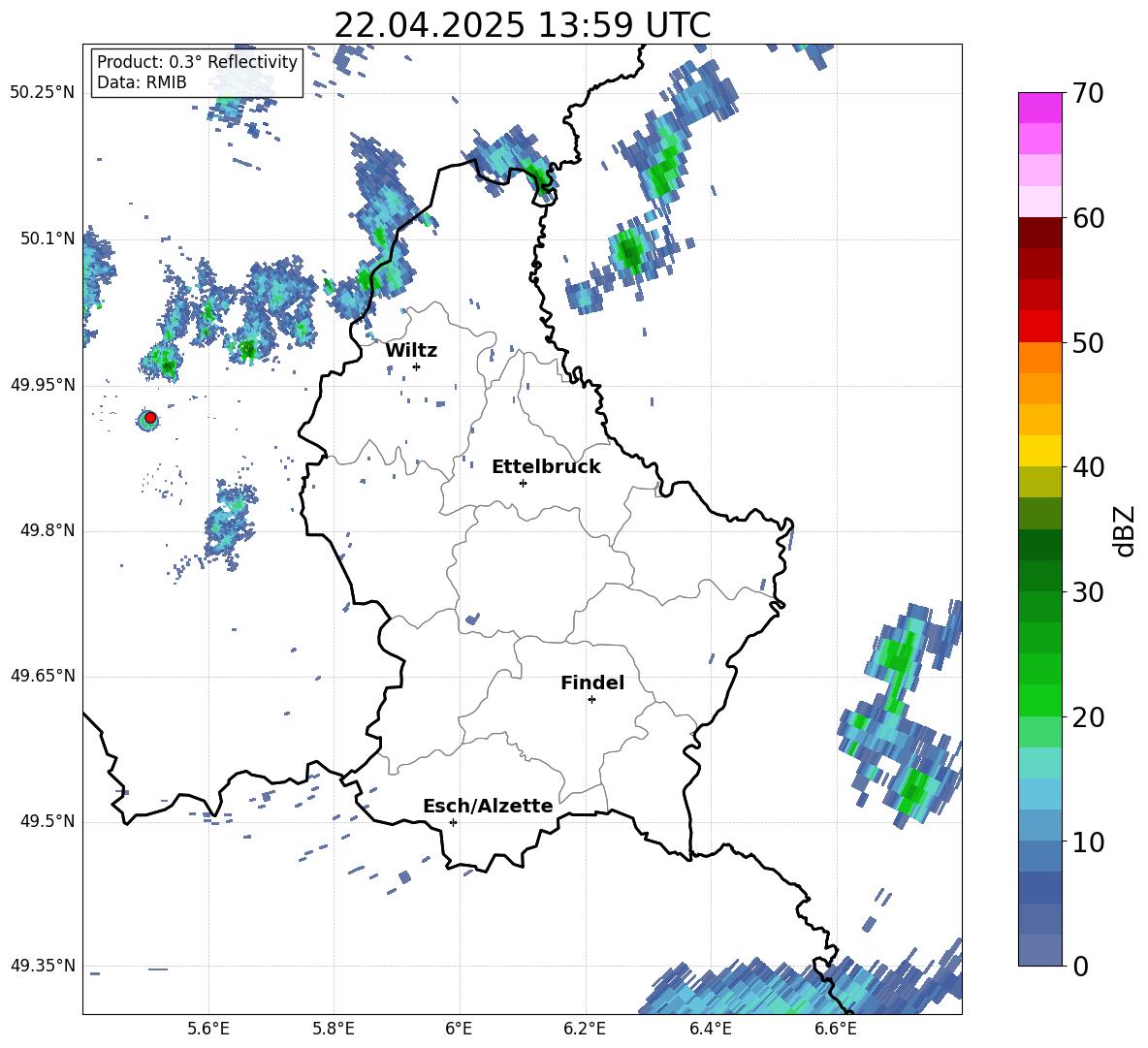Click the bright green colorbar segment at 20
The image size is (1148, 1048).
tap(1039, 700)
